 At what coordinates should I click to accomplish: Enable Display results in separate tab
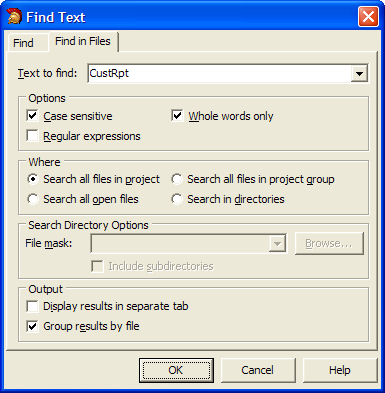pyautogui.click(x=32, y=306)
